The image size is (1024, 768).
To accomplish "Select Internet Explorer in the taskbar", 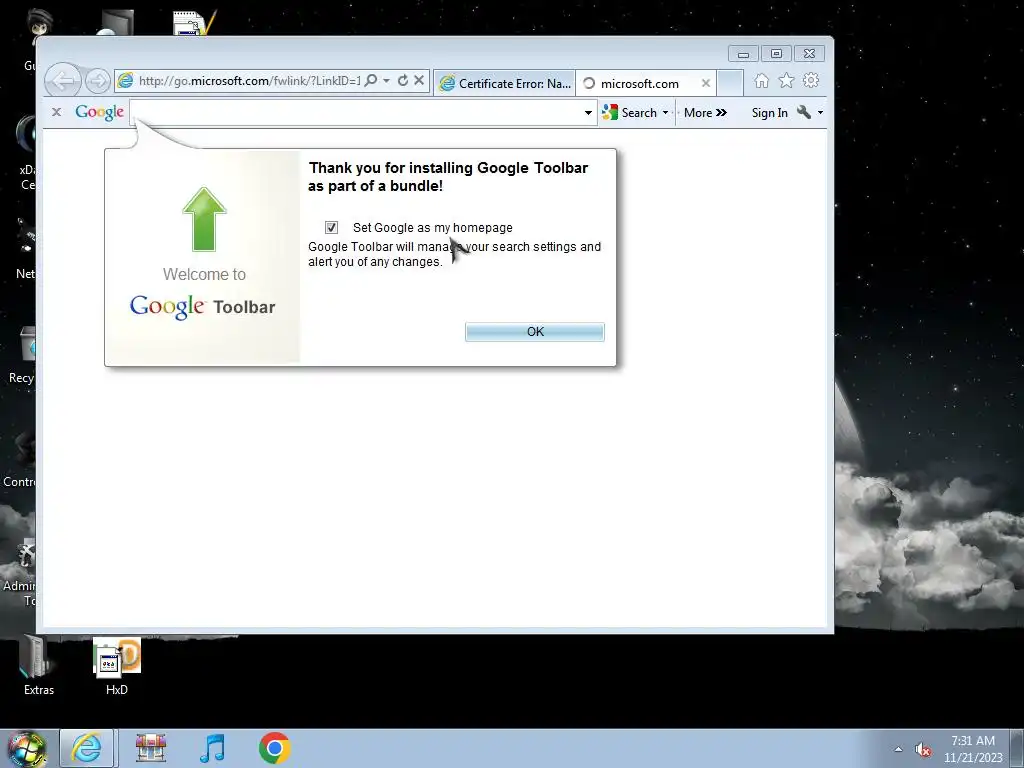I will 87,748.
